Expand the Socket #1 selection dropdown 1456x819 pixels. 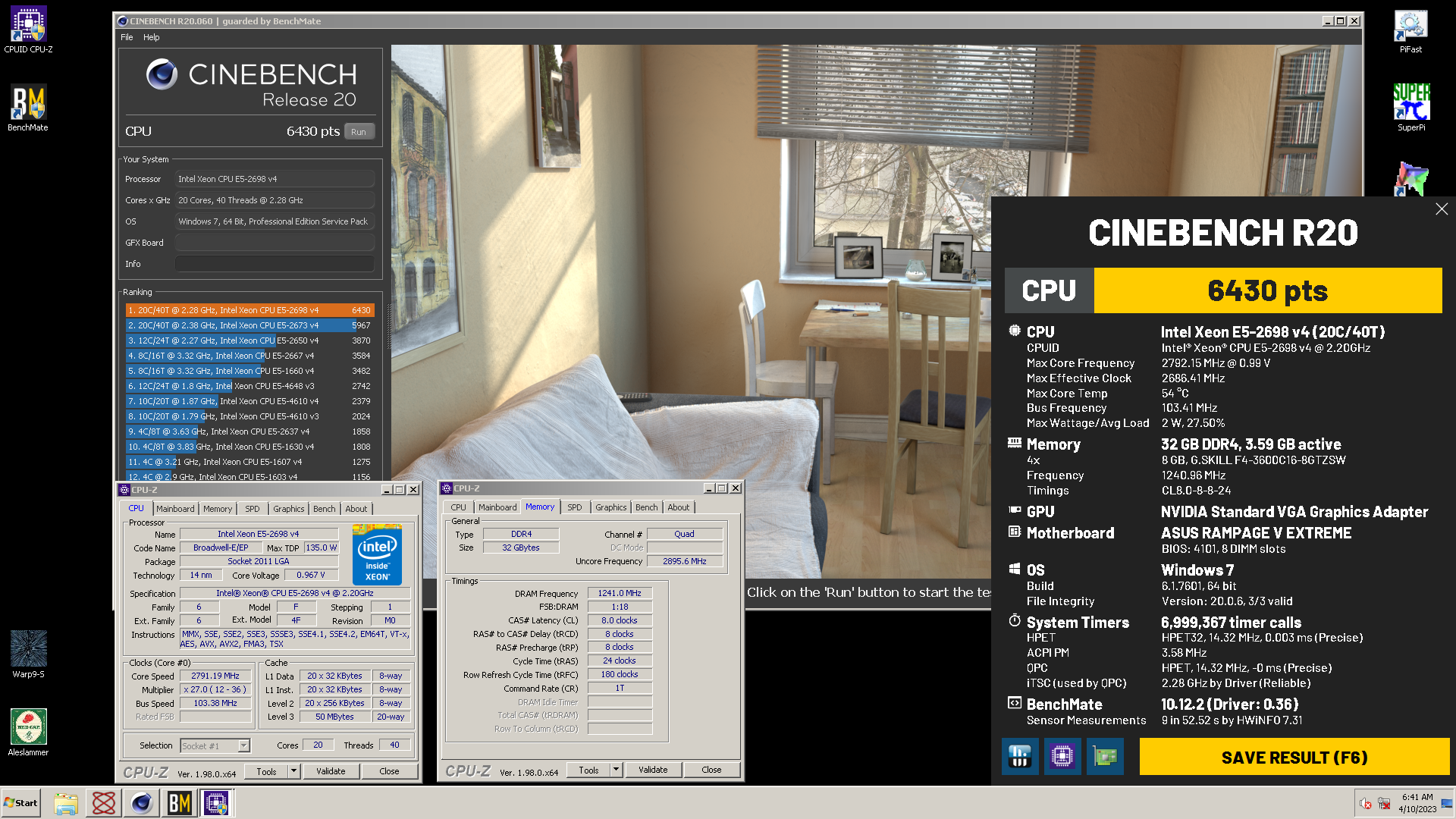pos(243,745)
